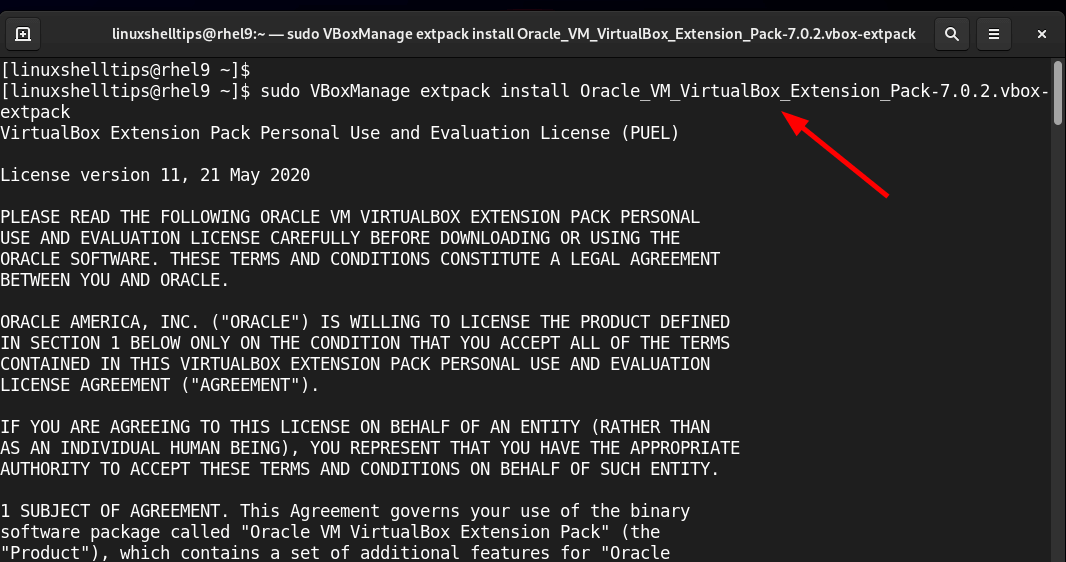Click the 'sudo VBoxManage extpack install' command
Viewport: 1066px width, 562px height.
415,91
